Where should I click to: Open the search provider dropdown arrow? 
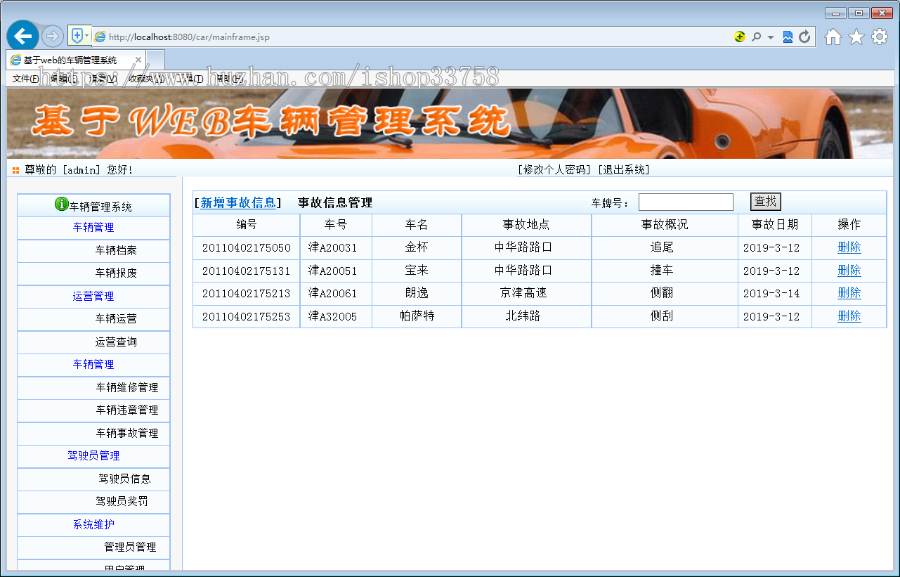pyautogui.click(x=769, y=36)
